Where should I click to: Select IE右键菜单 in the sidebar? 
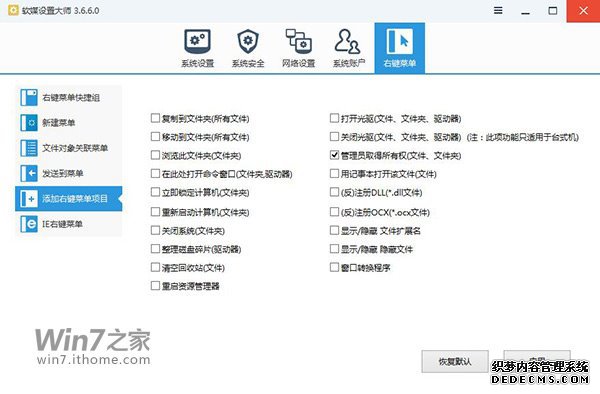[x=68, y=224]
